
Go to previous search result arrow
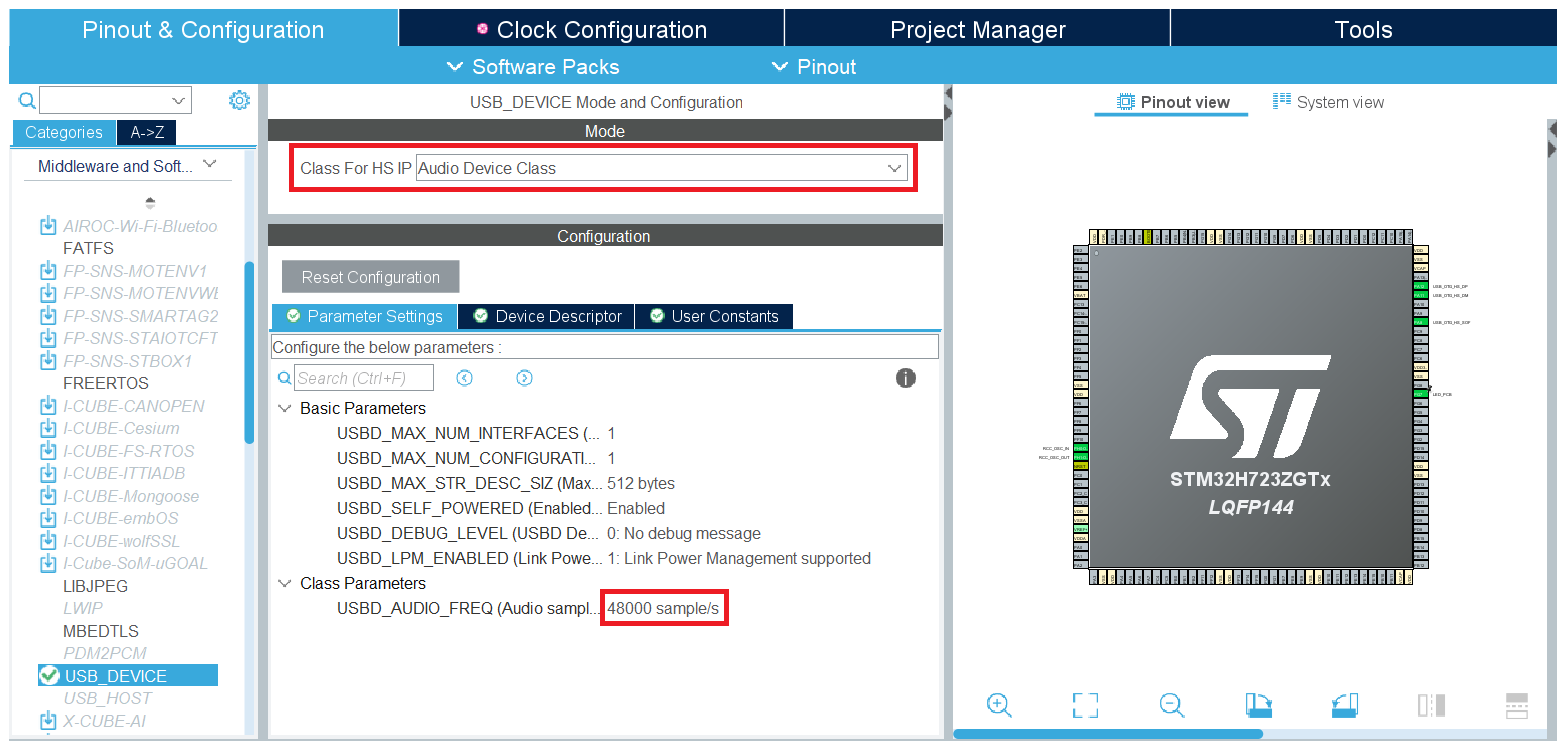pos(464,378)
